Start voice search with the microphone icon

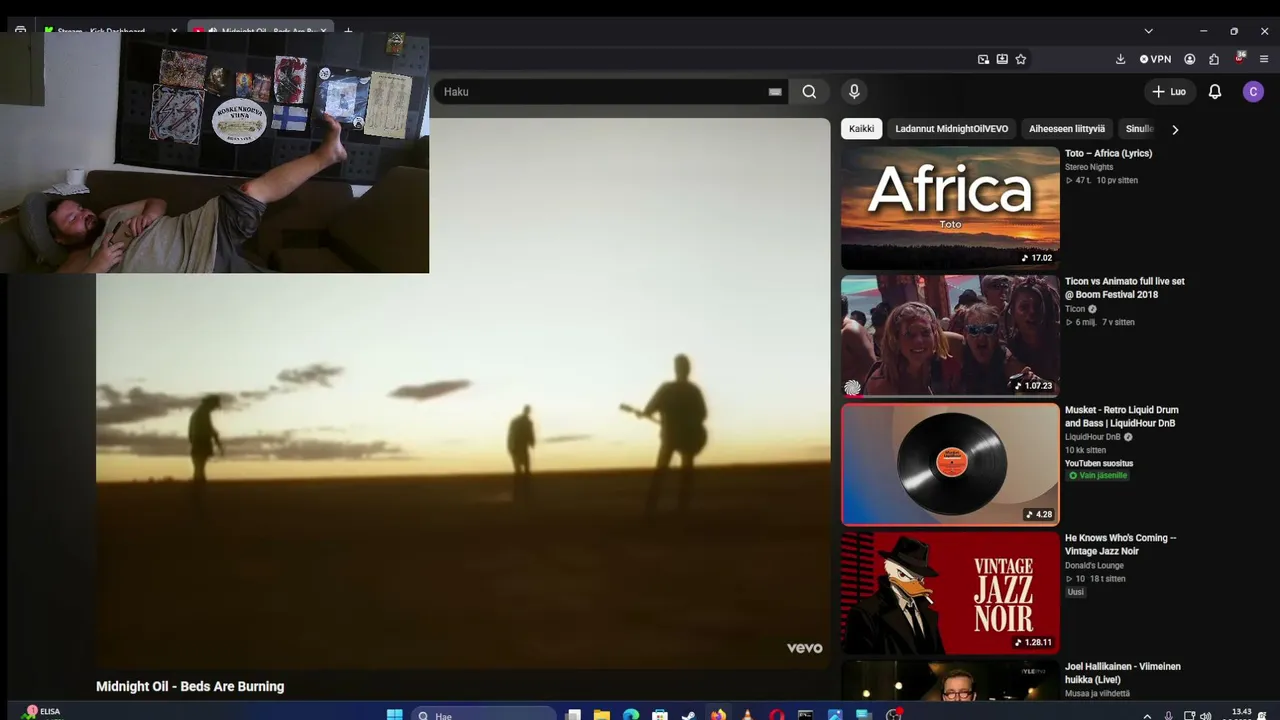coord(854,92)
